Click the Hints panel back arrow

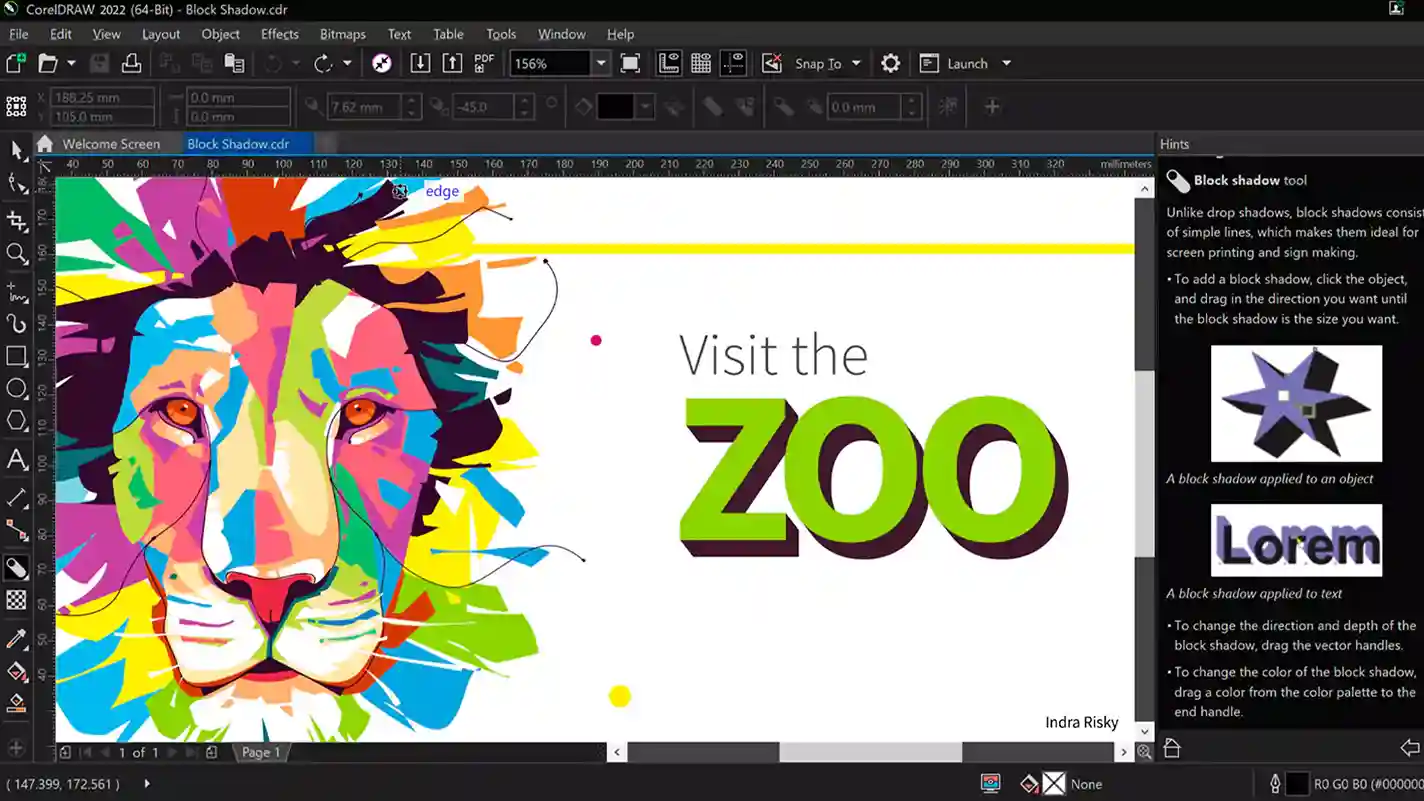coord(1410,748)
